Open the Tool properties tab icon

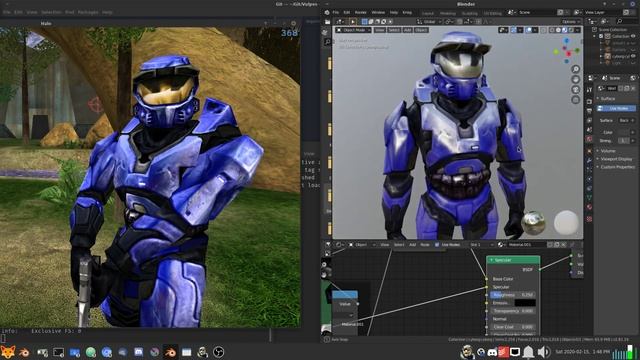589,90
